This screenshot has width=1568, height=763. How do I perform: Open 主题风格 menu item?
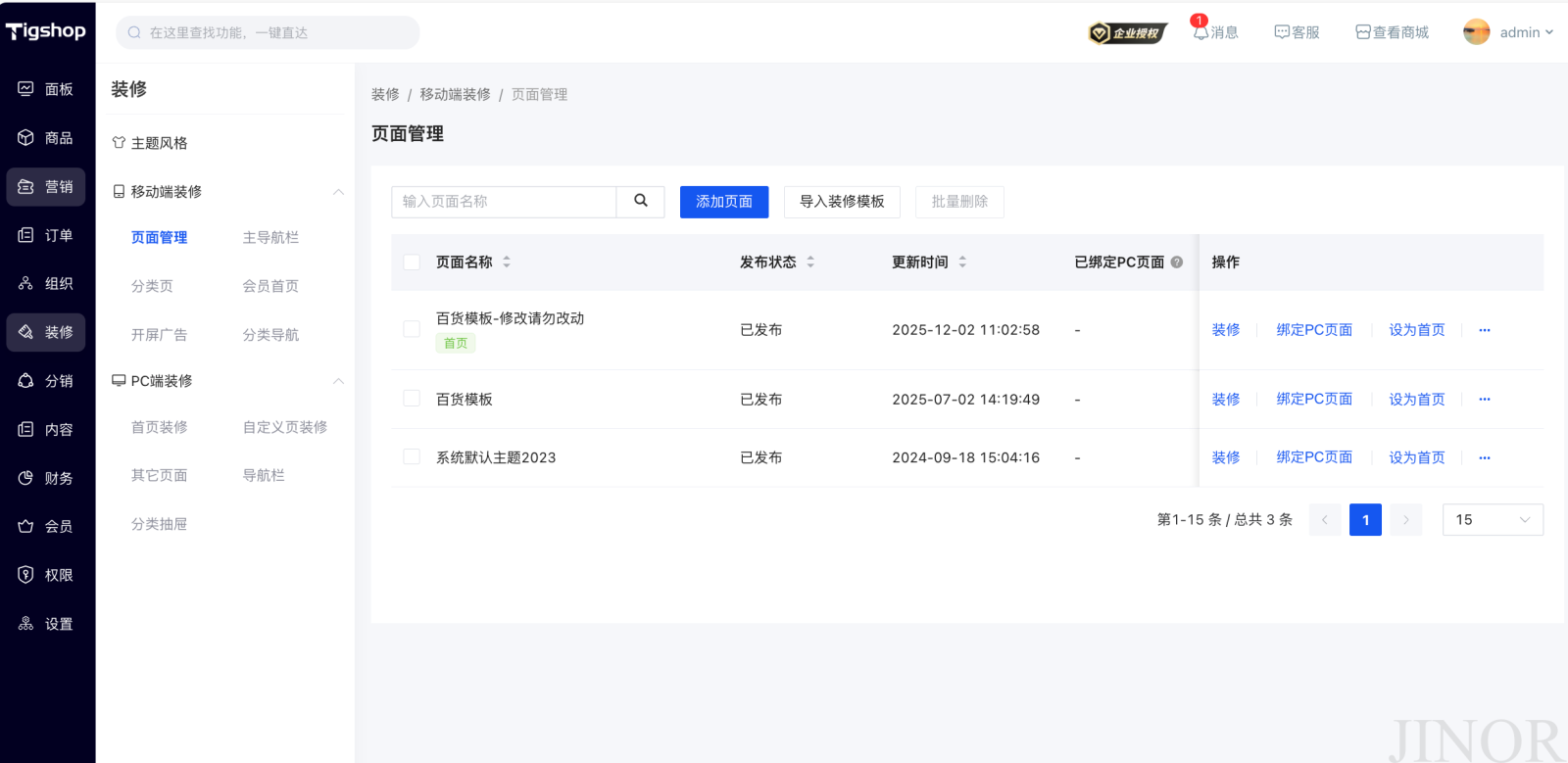[x=159, y=143]
